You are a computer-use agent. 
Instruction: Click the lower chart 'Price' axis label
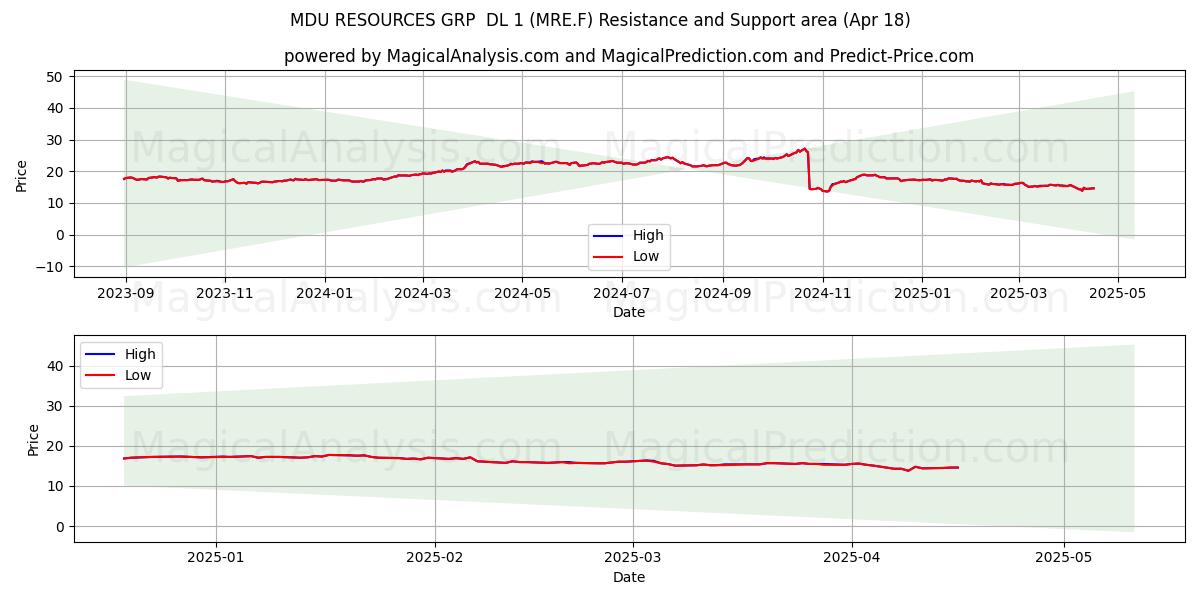34,439
